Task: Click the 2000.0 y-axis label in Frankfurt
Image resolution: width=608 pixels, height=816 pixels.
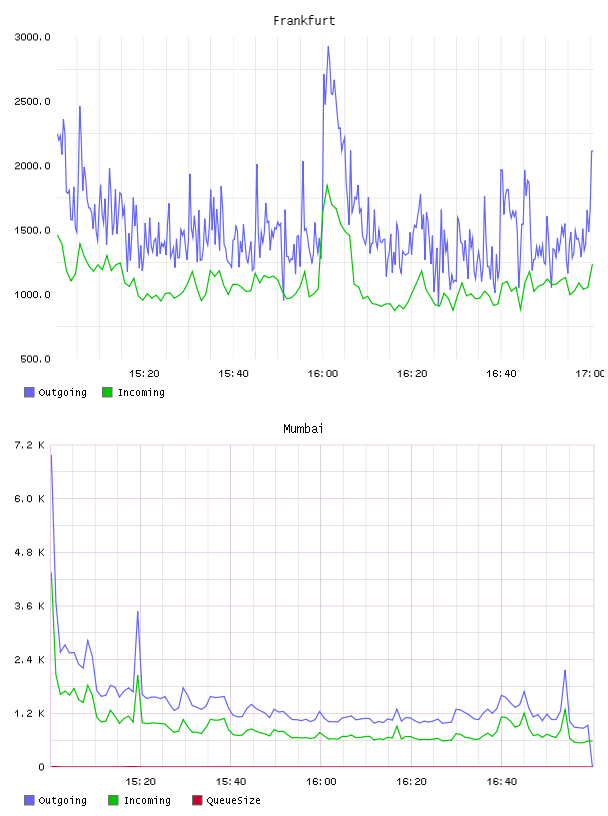Action: click(x=32, y=166)
